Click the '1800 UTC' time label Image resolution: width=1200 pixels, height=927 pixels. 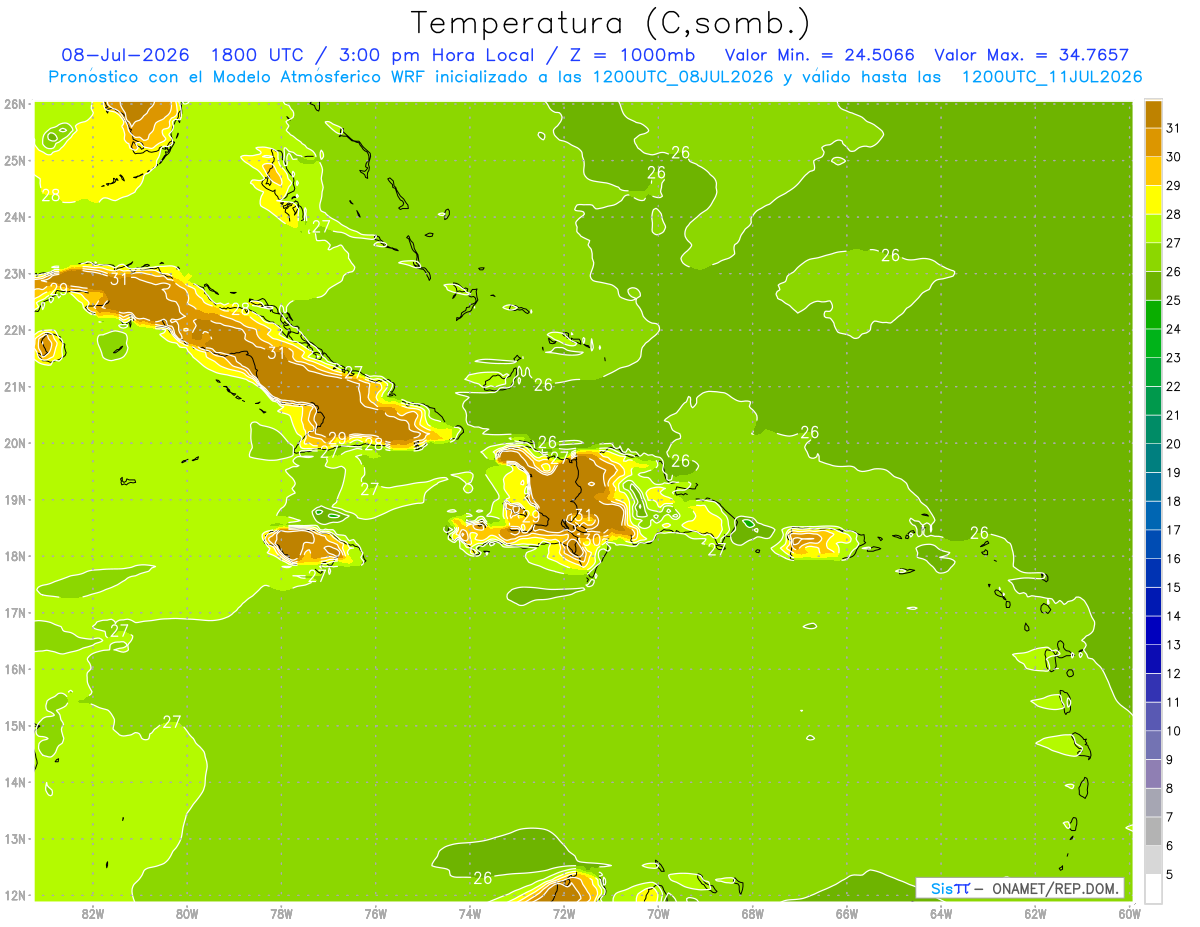click(256, 55)
